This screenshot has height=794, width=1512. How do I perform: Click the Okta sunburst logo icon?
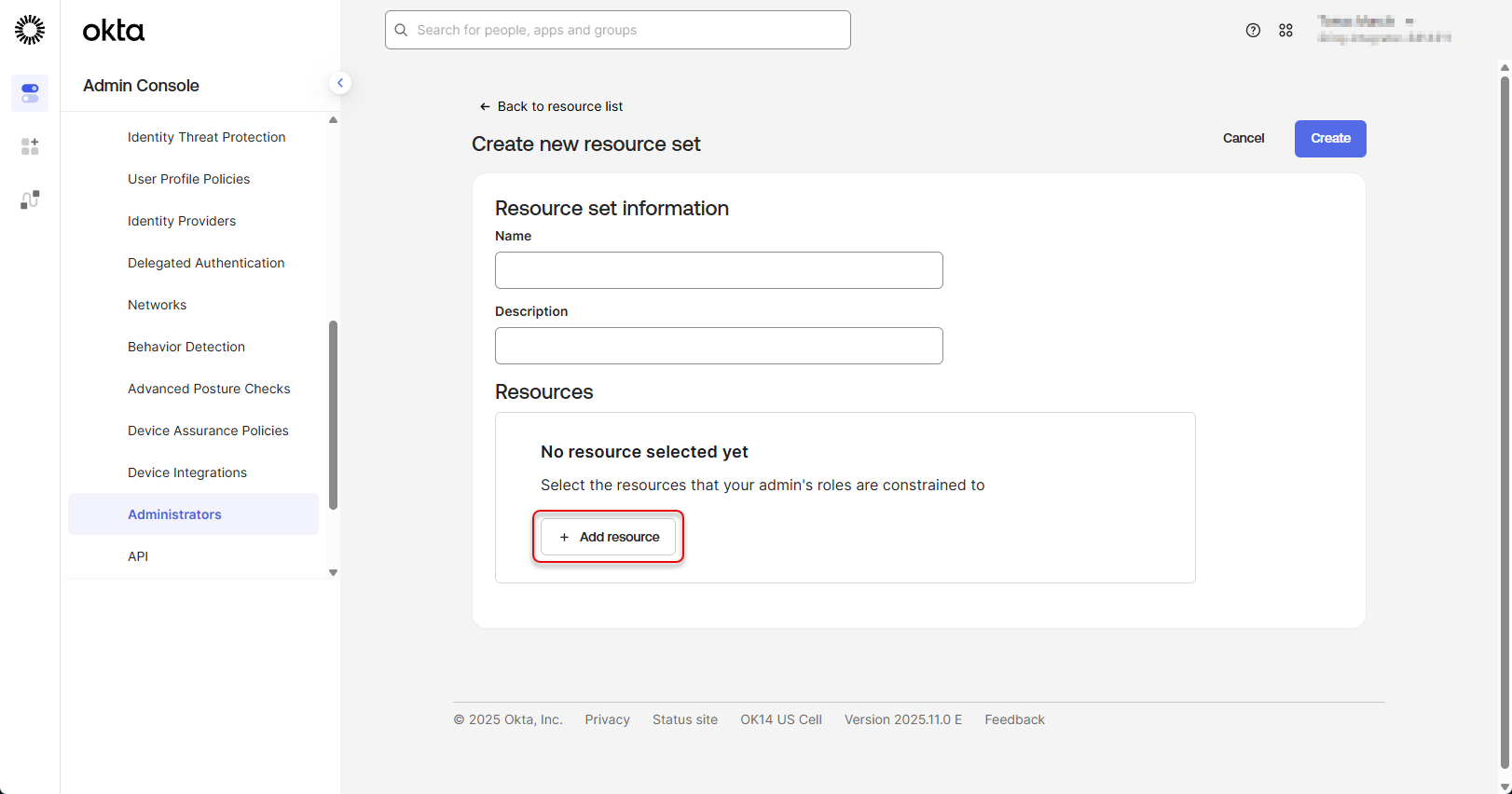tap(30, 30)
